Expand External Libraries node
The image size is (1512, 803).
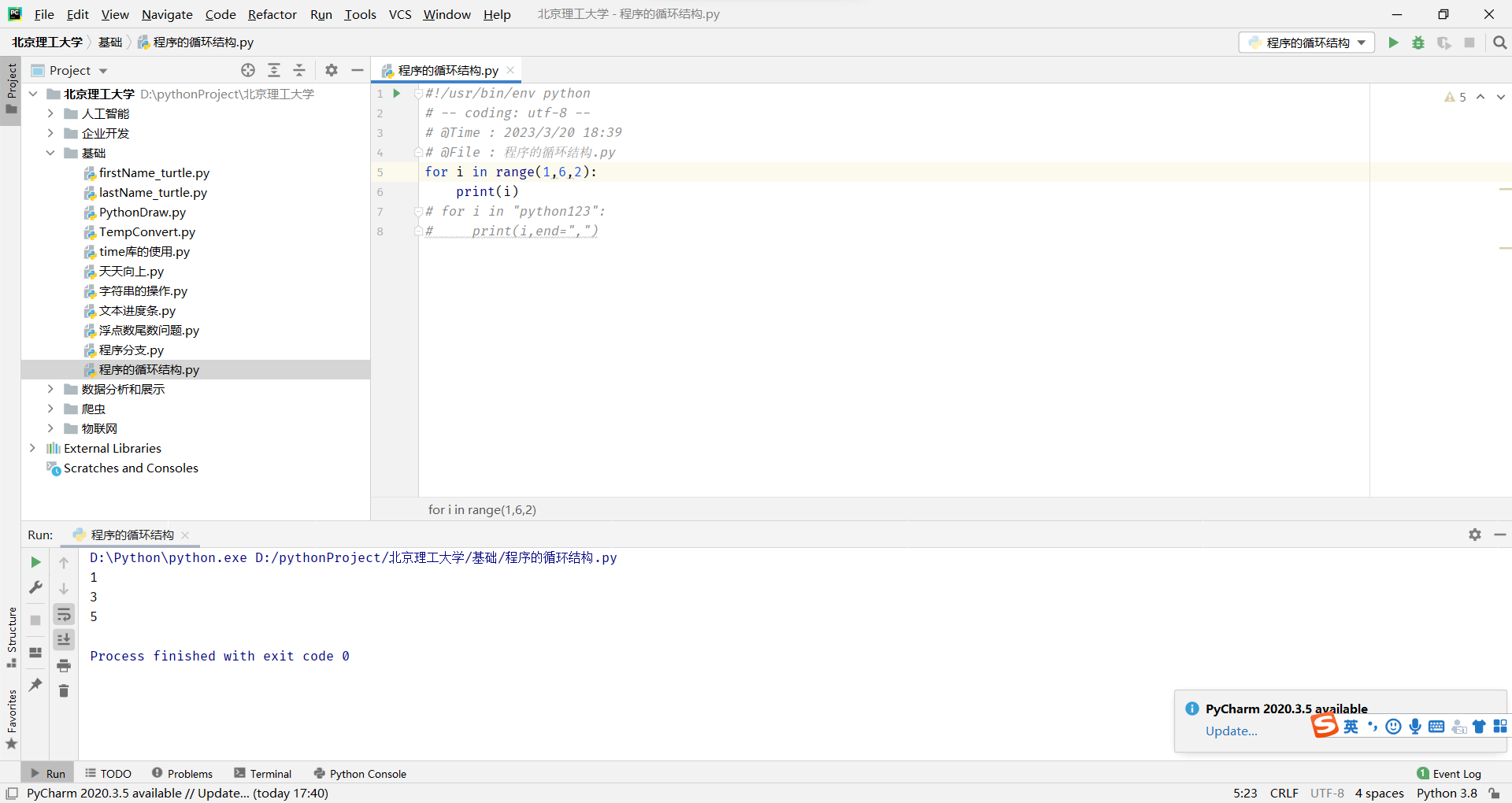(x=32, y=448)
